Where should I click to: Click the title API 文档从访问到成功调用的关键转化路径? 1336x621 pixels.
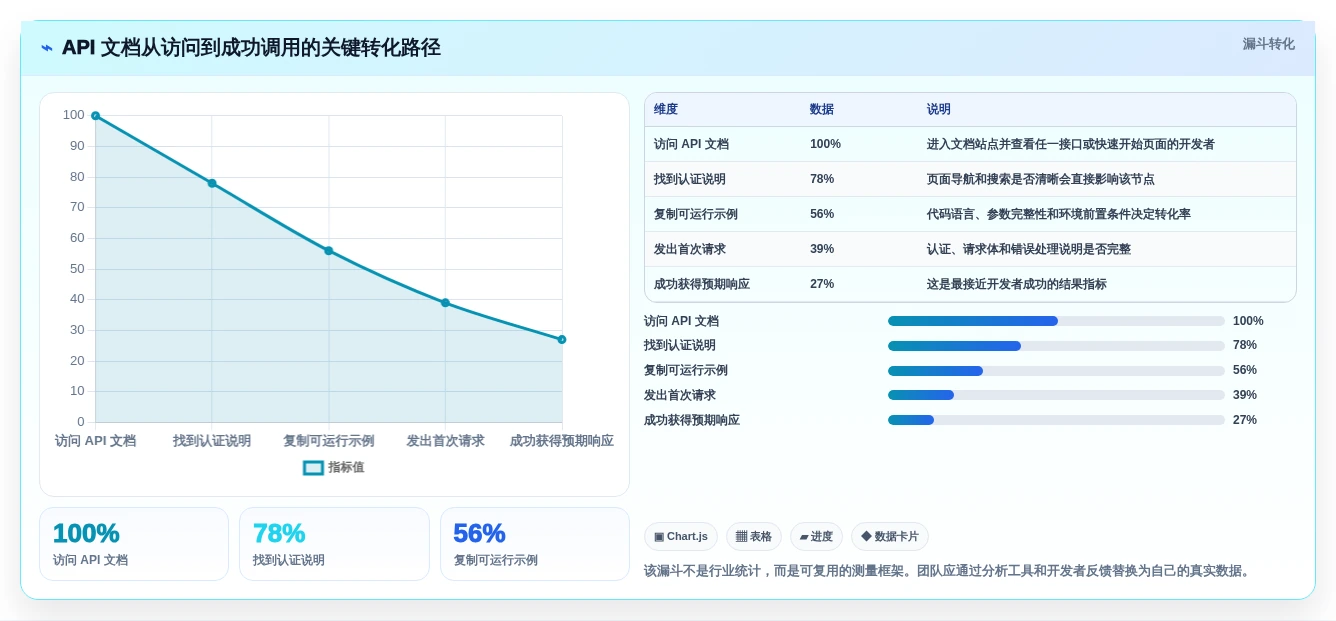tap(251, 48)
